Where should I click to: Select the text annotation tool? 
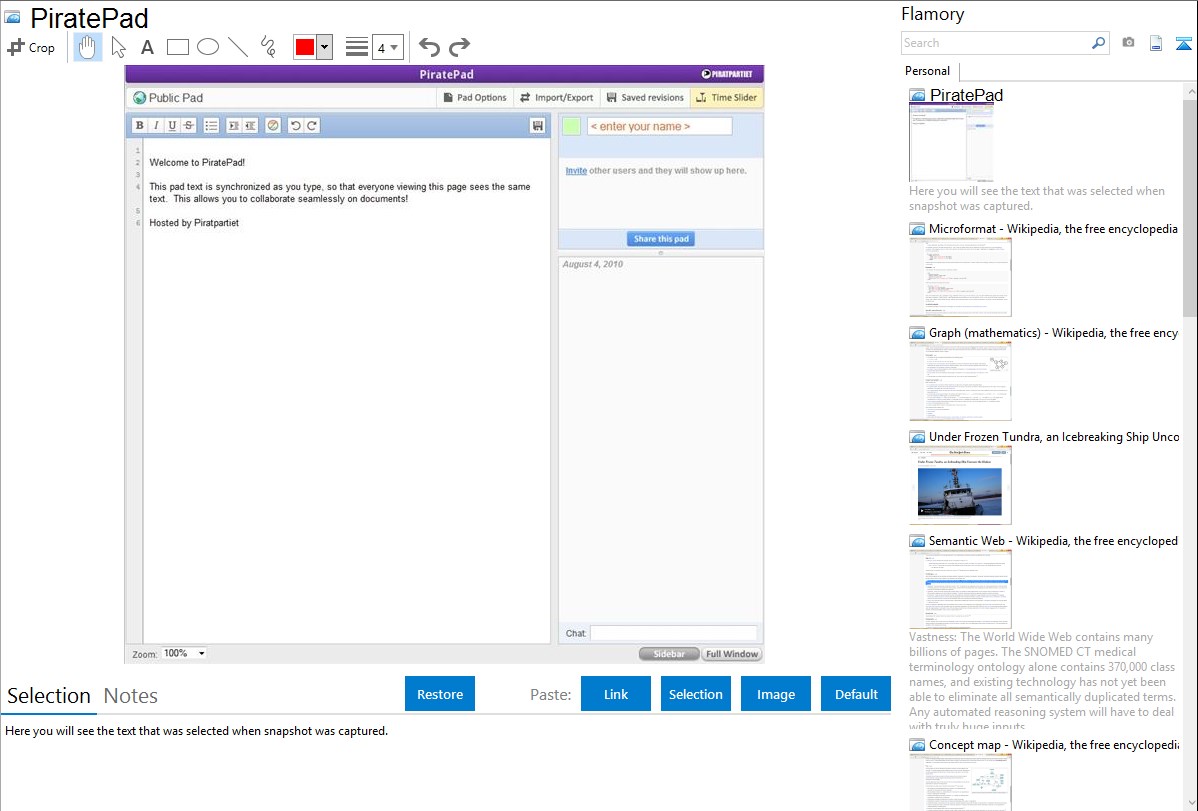[147, 47]
